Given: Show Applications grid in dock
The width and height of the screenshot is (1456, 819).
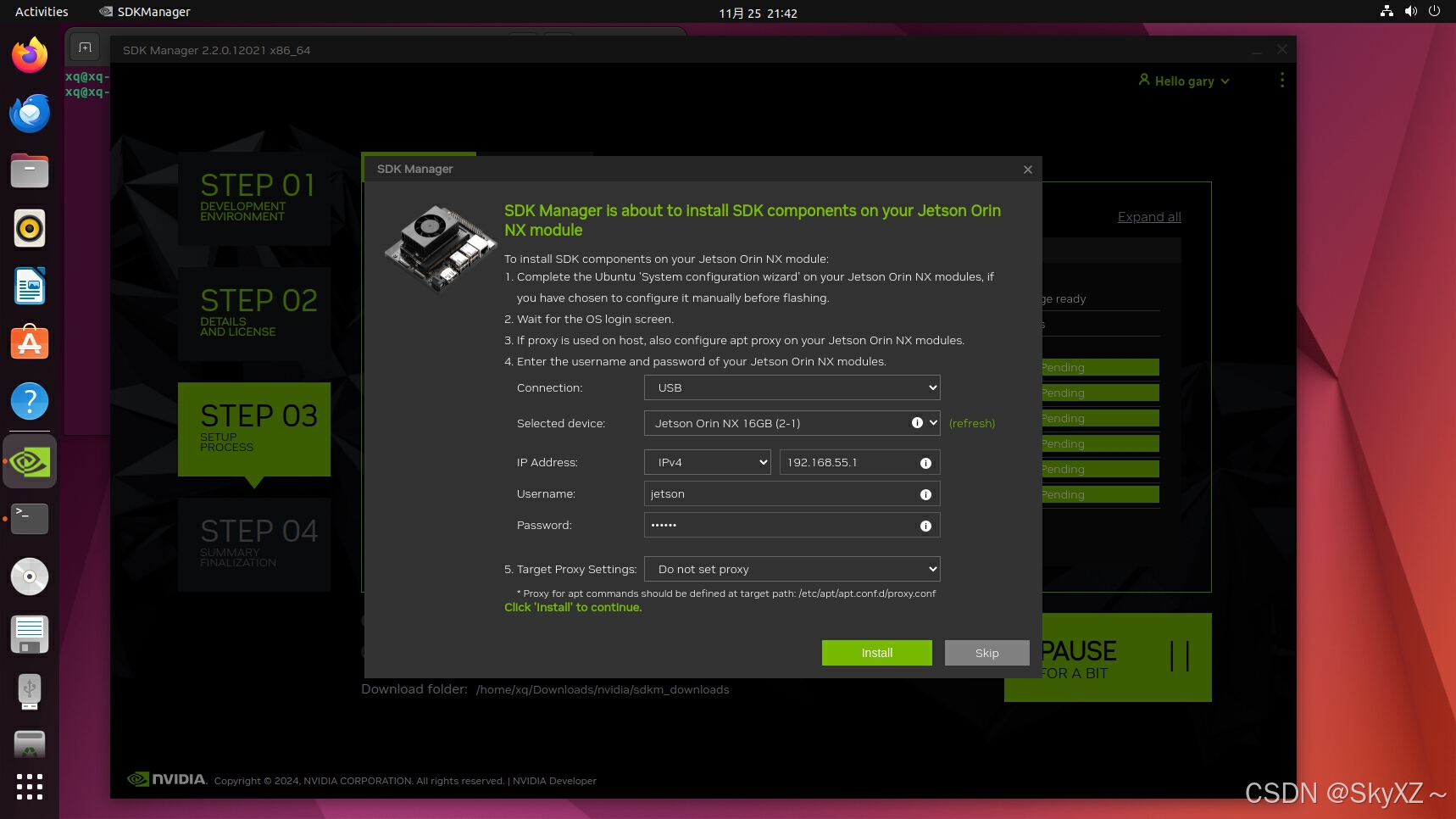Looking at the screenshot, I should click(30, 787).
